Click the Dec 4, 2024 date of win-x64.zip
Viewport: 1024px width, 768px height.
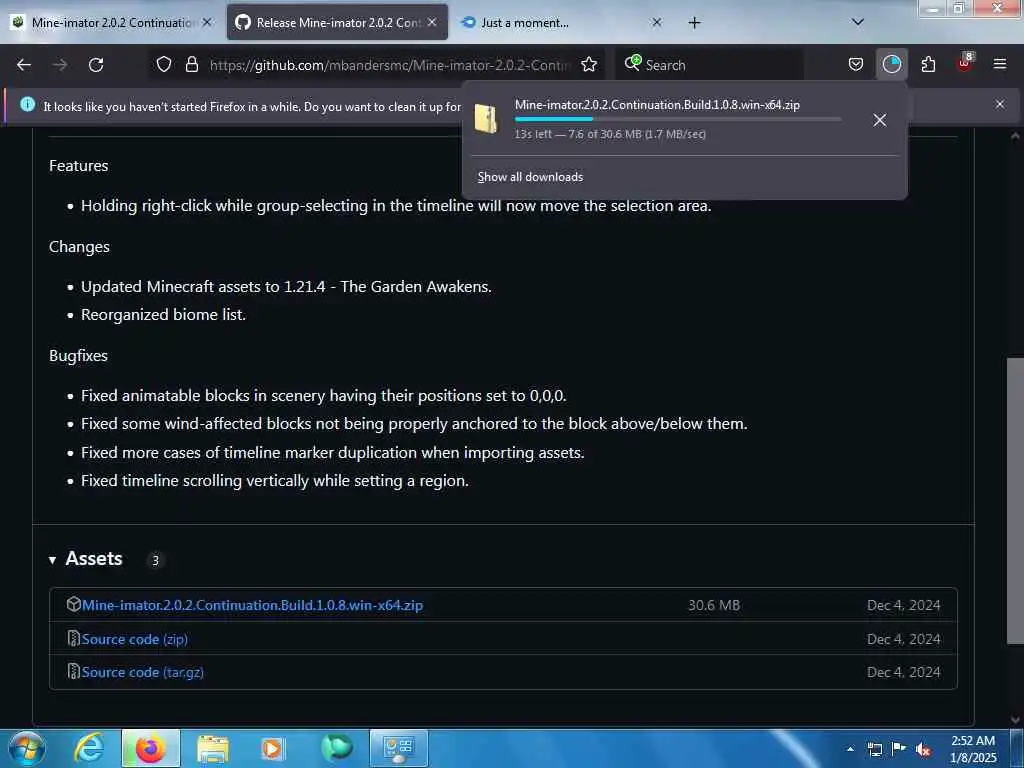coord(904,605)
